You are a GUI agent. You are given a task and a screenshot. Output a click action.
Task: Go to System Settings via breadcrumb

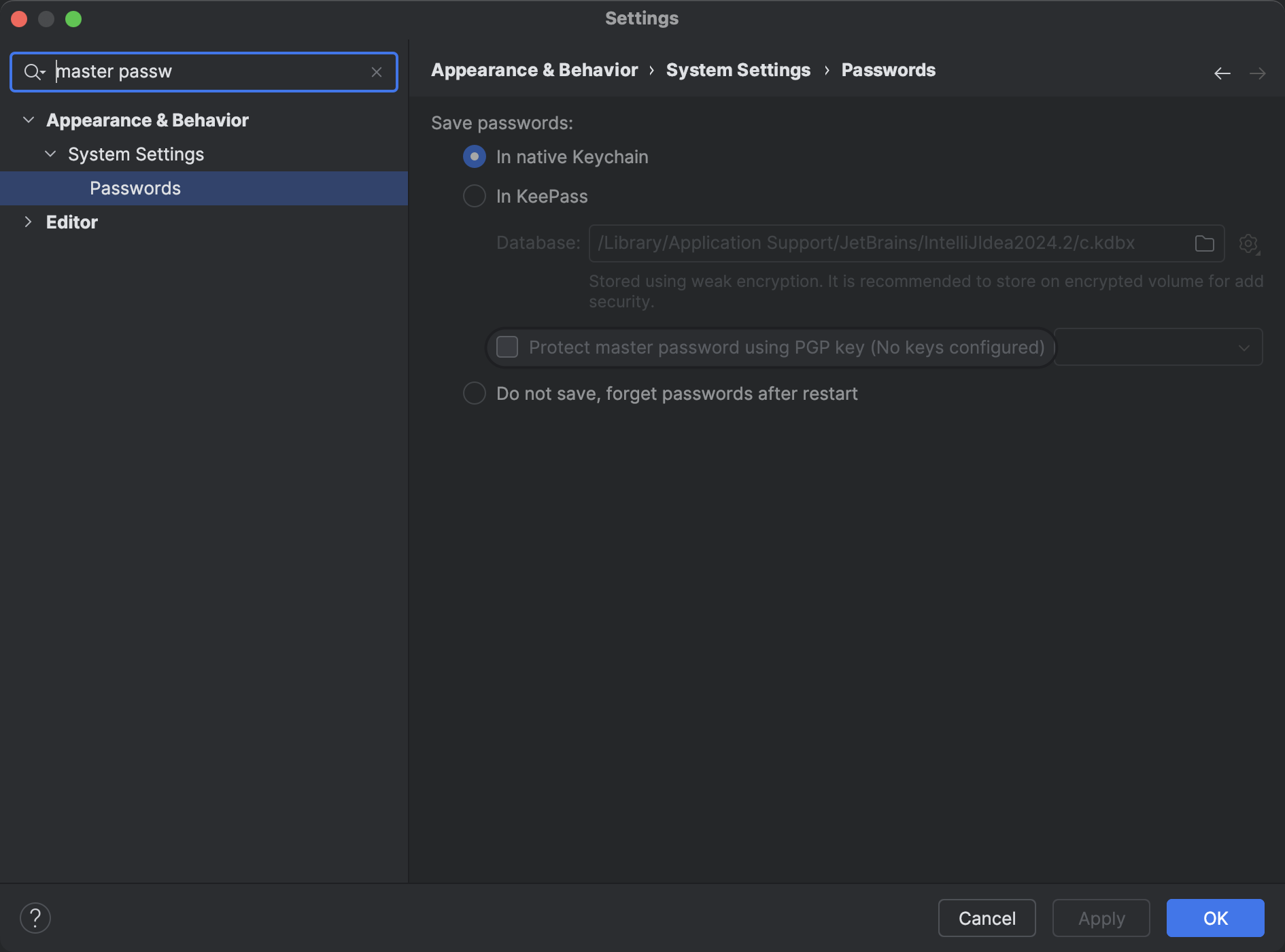click(x=738, y=69)
